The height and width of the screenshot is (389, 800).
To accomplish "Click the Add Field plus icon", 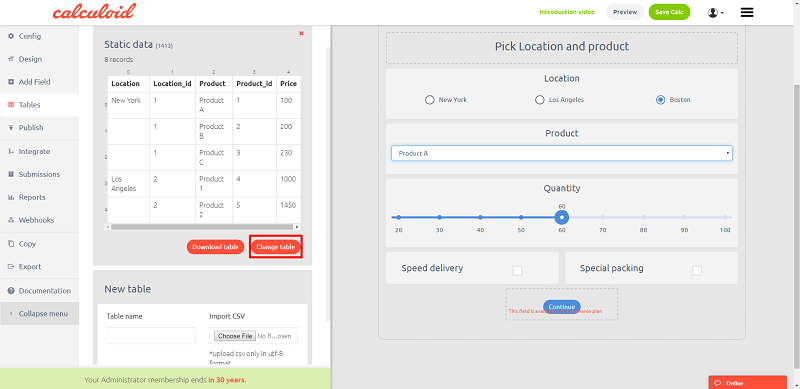I will click(11, 82).
